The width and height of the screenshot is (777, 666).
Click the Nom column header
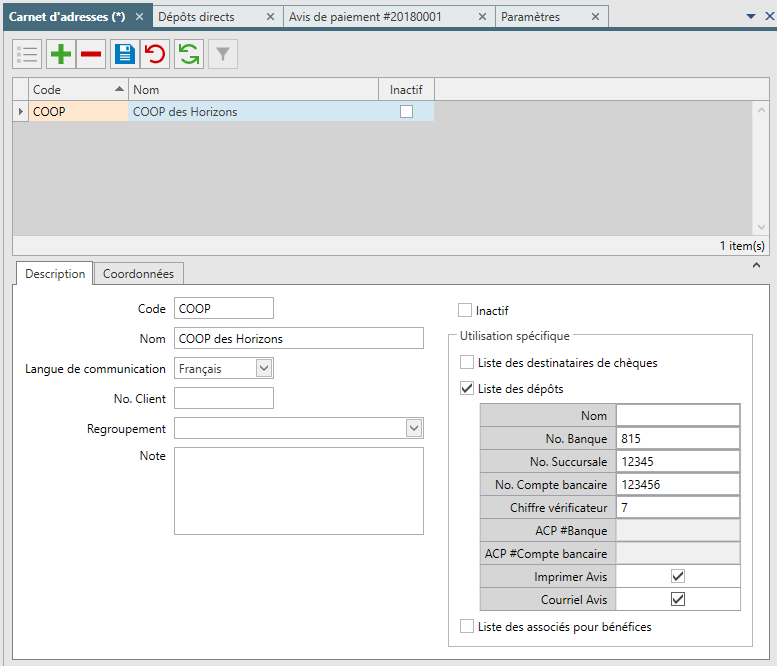[x=253, y=90]
